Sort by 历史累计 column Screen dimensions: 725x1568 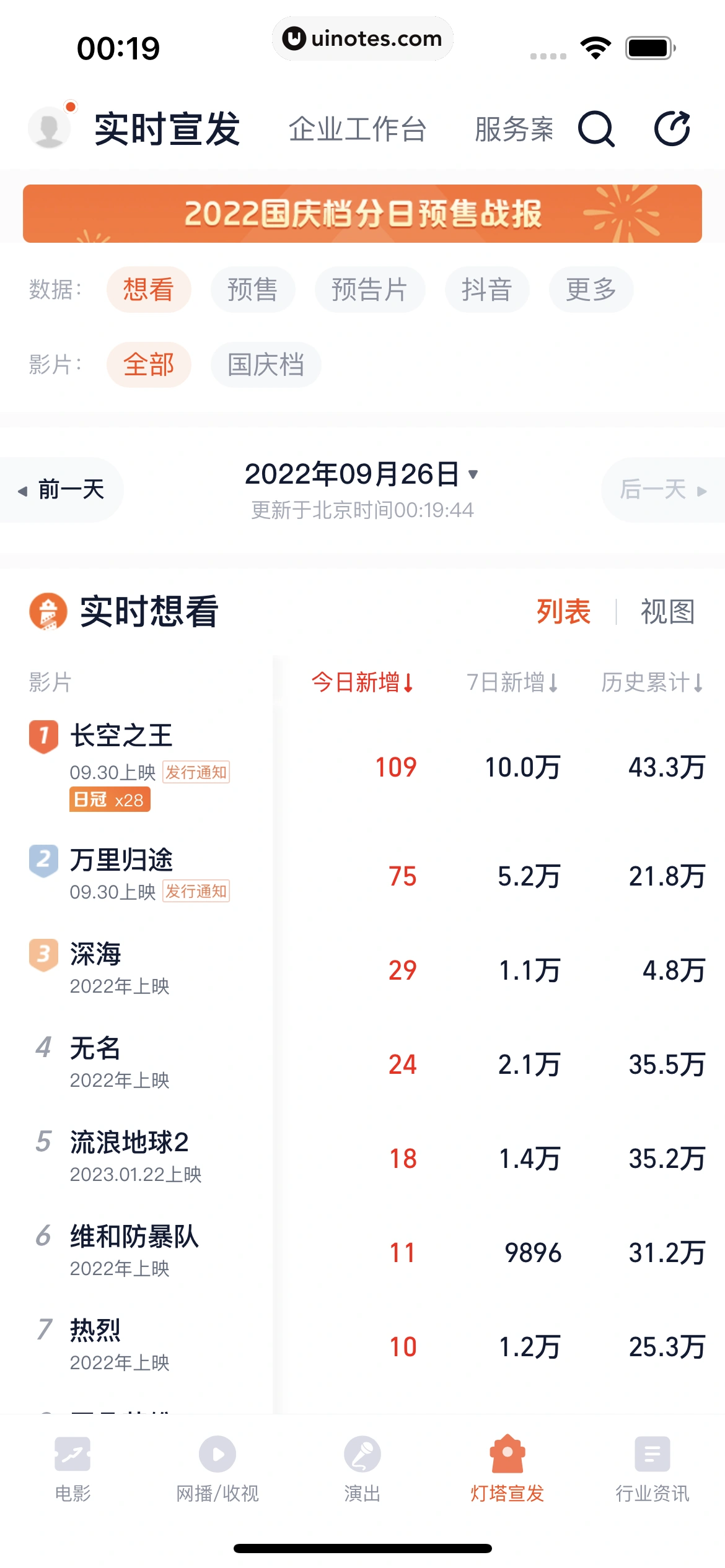coord(652,682)
